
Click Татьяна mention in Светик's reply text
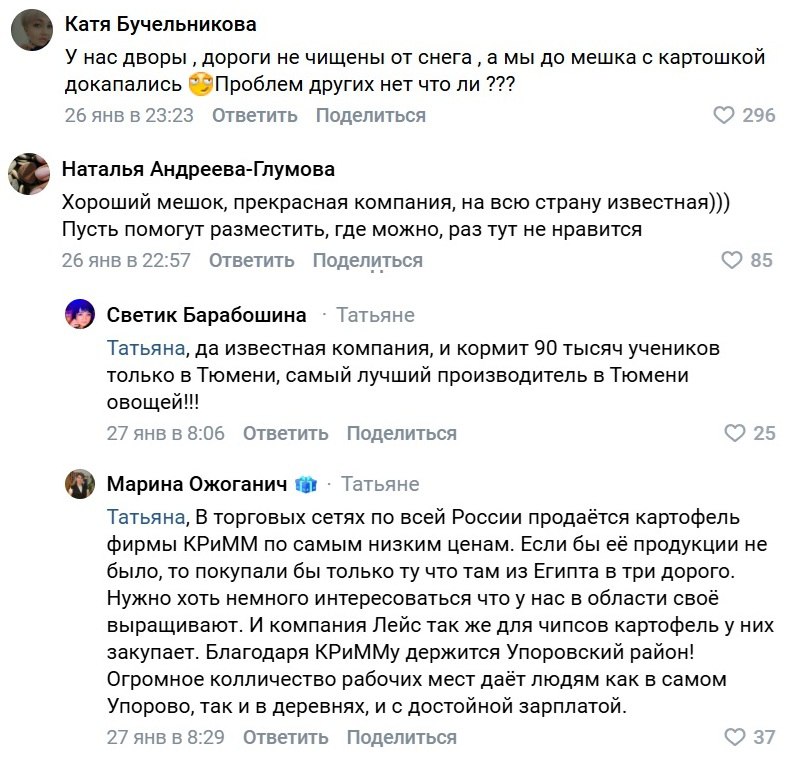click(146, 348)
